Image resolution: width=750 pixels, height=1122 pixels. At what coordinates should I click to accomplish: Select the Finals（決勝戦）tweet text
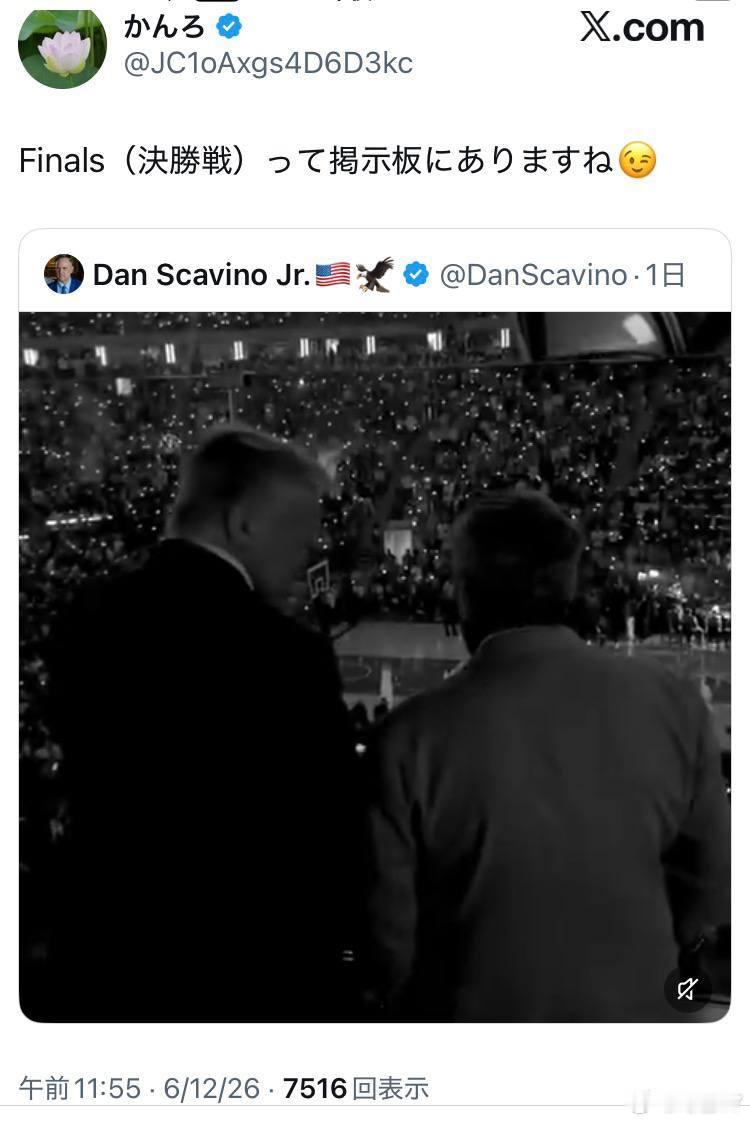[x=337, y=160]
